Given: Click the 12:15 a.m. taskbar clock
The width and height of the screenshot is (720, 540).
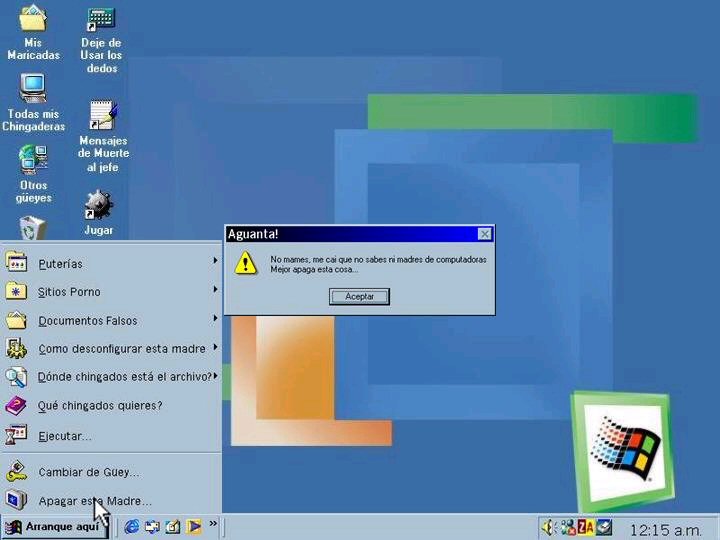Looking at the screenshot, I should pos(665,528).
